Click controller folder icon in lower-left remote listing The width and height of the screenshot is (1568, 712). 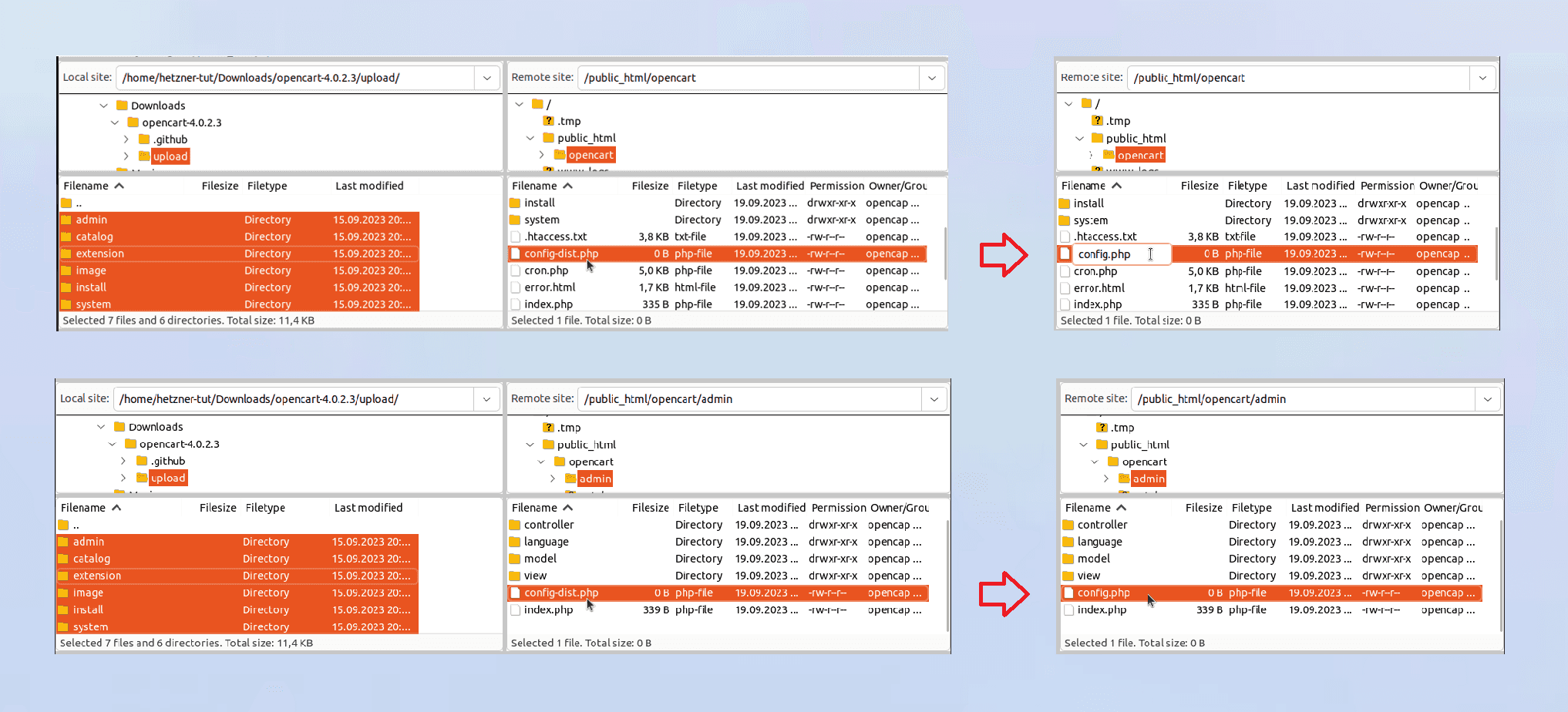pos(515,525)
